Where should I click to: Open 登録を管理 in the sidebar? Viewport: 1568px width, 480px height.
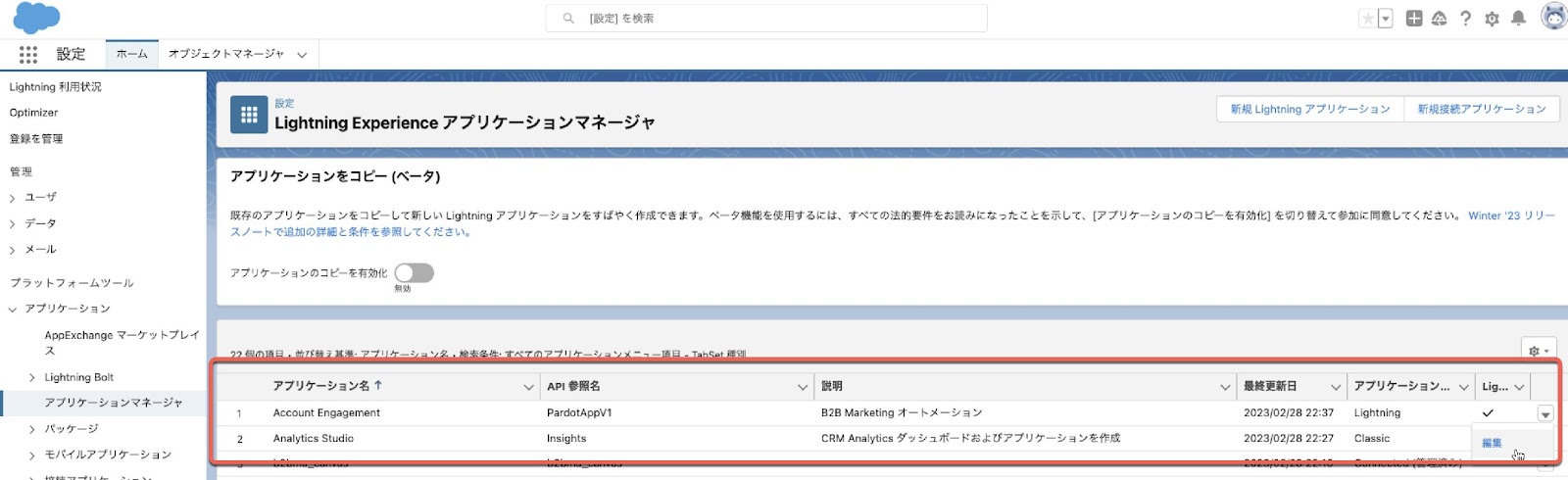(36, 139)
